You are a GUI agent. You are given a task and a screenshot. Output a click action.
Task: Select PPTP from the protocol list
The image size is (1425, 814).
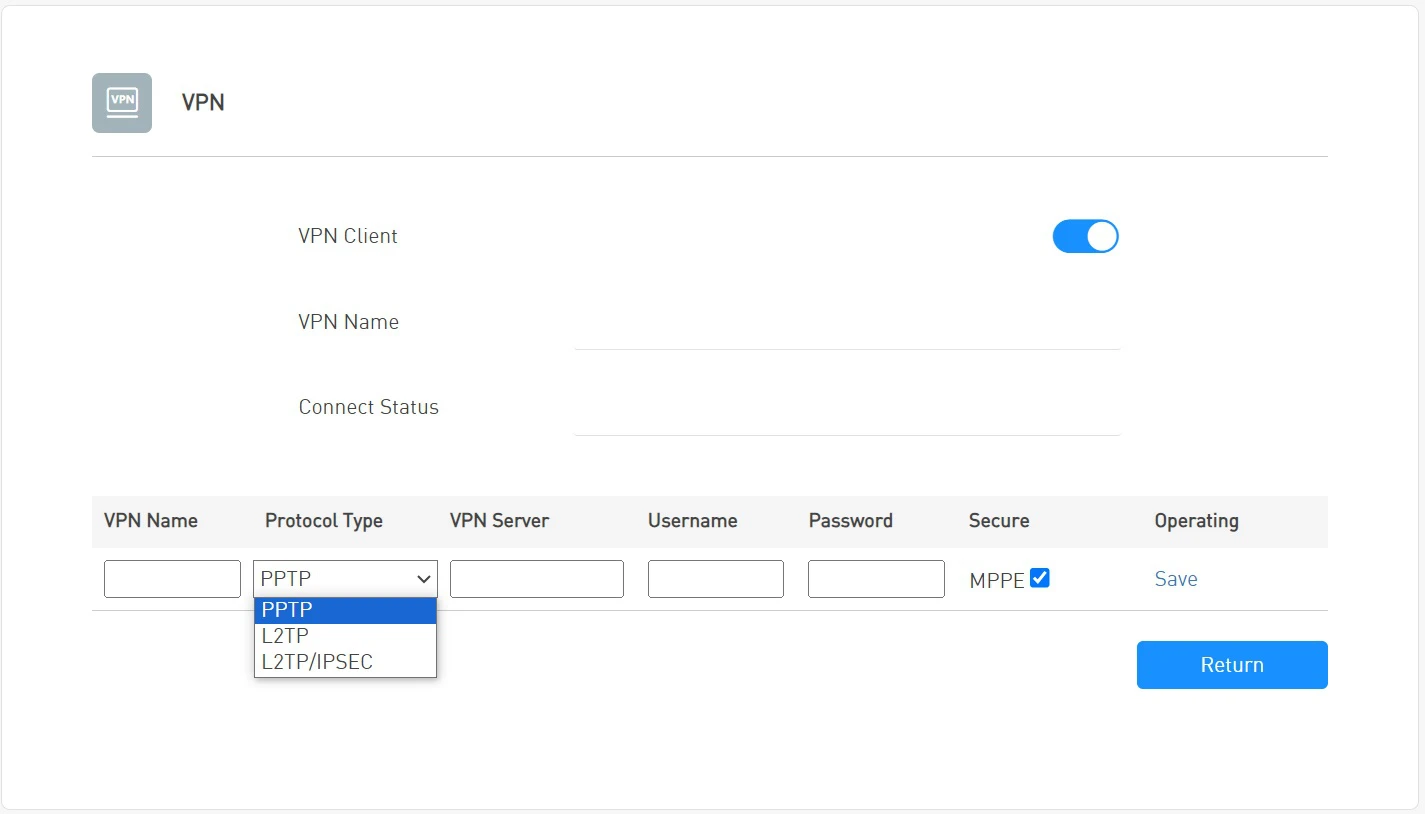(x=345, y=611)
